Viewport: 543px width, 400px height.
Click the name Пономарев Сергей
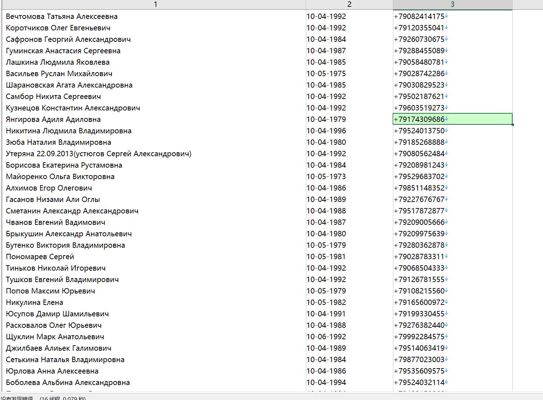pos(40,256)
